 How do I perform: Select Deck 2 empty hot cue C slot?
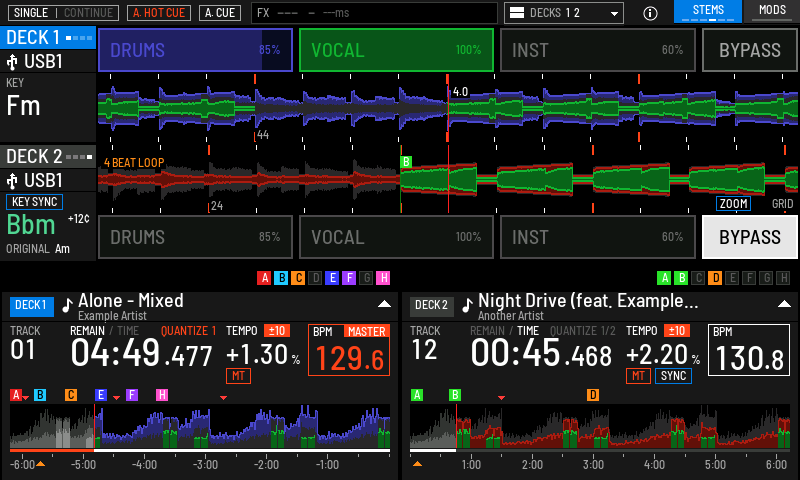(x=698, y=278)
